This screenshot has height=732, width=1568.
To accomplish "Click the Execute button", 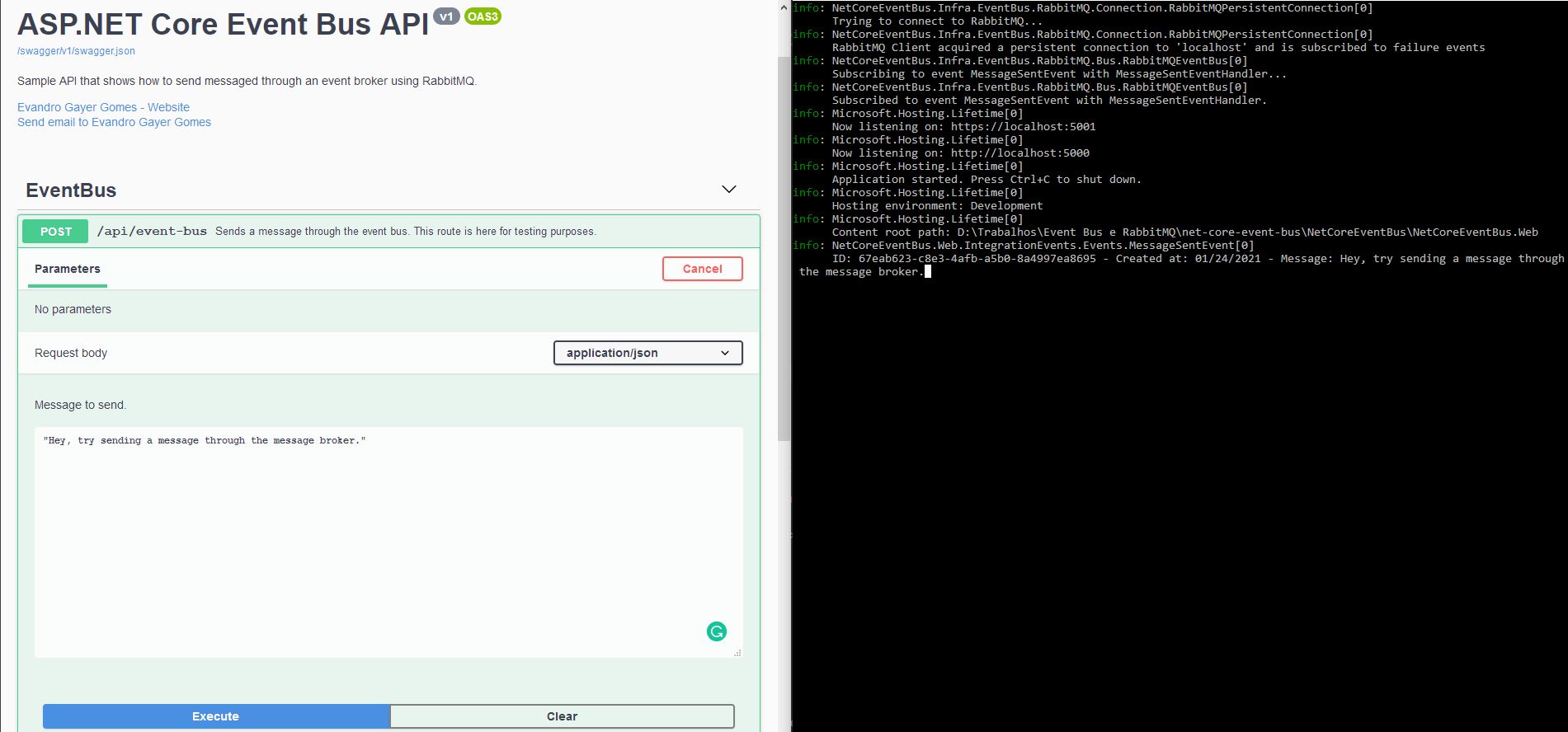I will coord(216,716).
